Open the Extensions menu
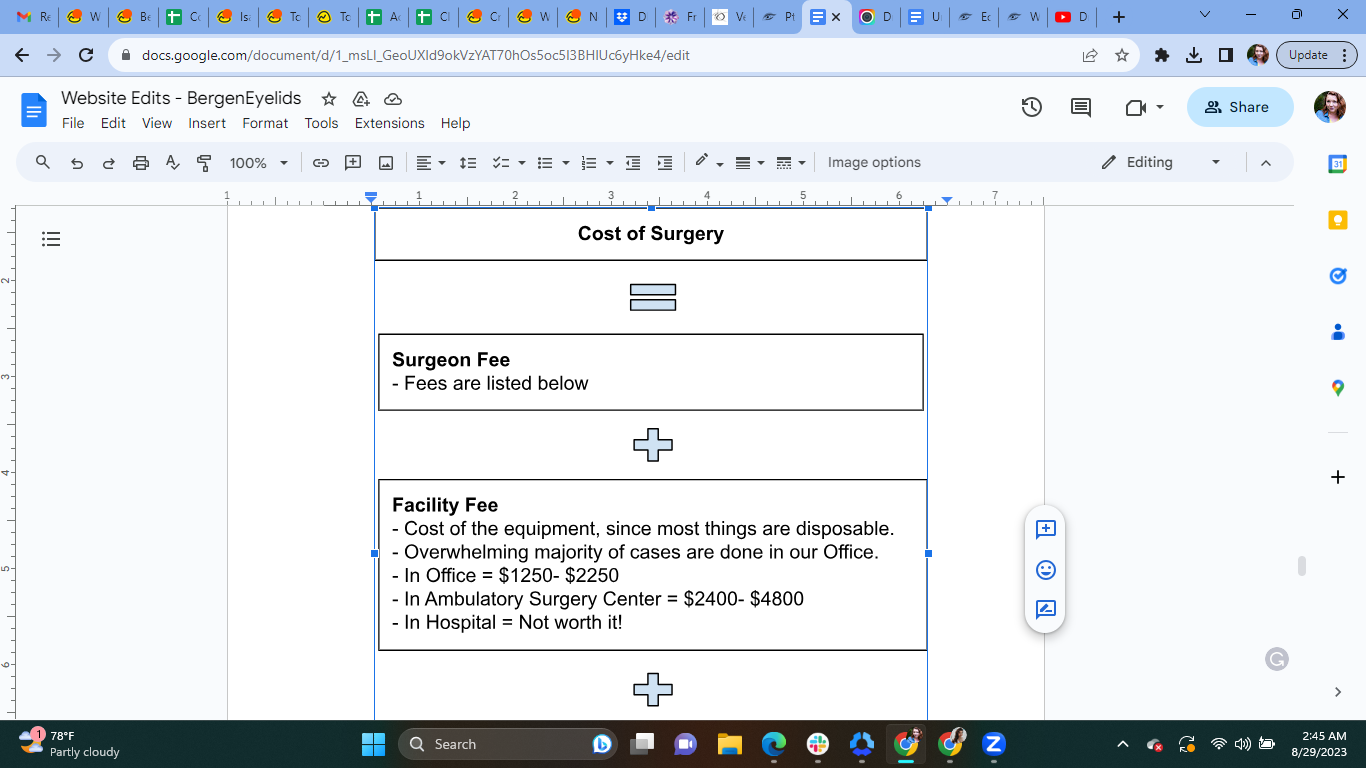Screen dimensions: 1366x768 (390, 123)
